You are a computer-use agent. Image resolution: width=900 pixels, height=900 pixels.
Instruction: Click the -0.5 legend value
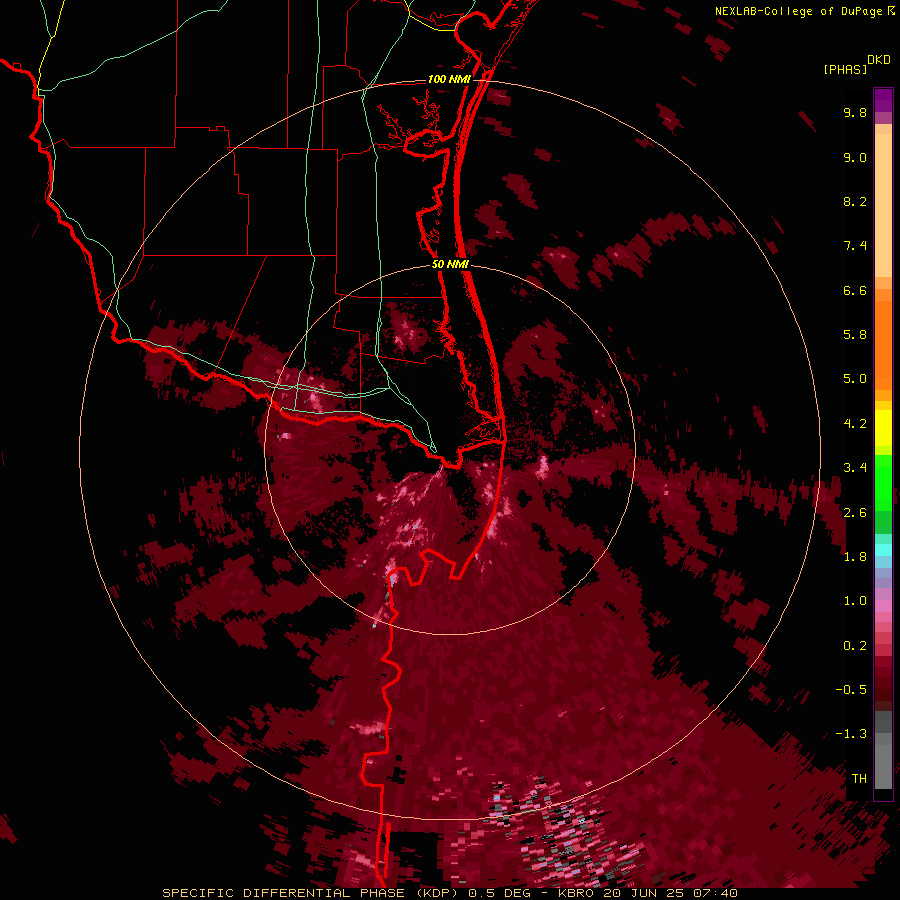point(851,690)
